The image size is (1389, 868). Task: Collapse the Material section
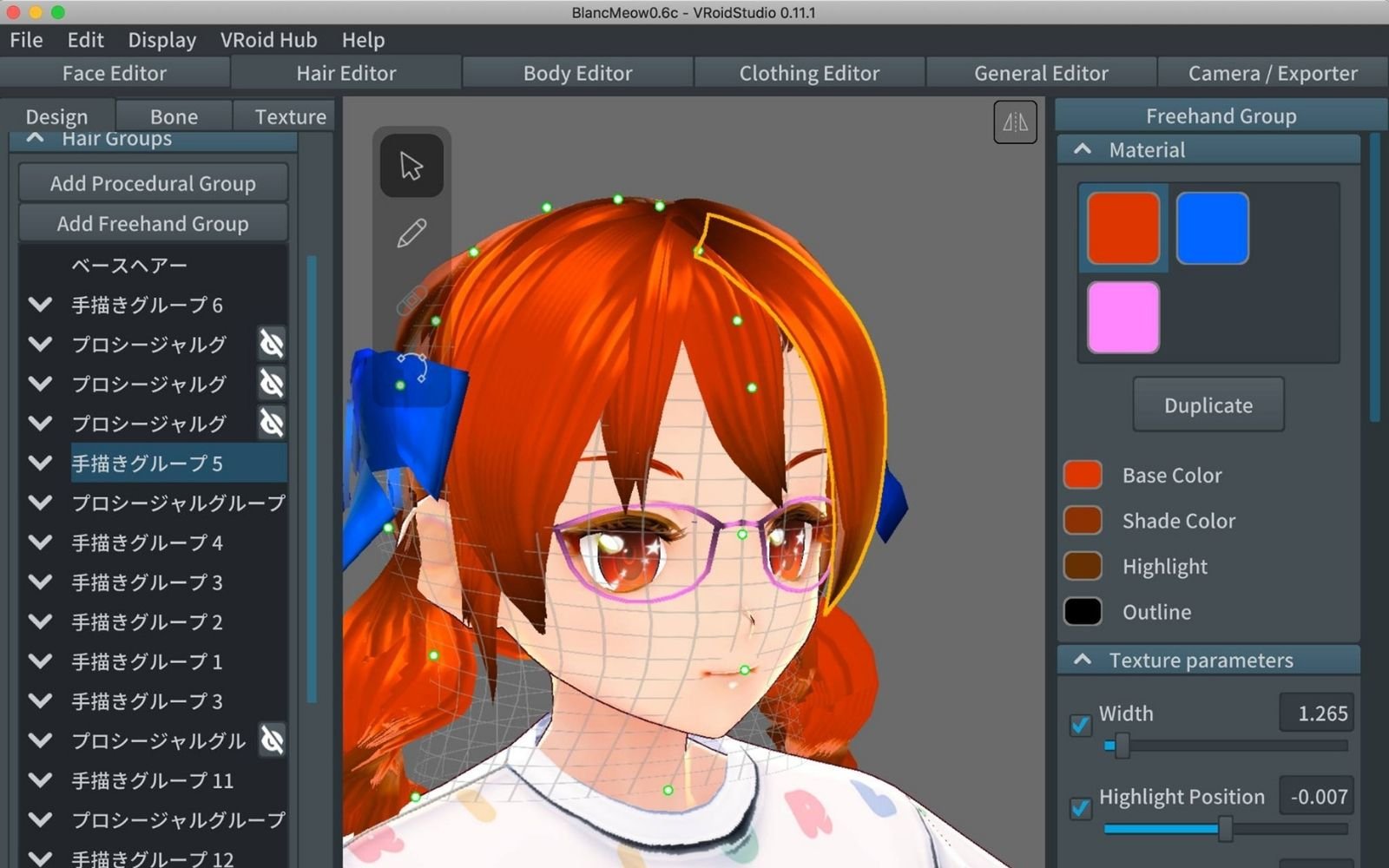pos(1082,149)
